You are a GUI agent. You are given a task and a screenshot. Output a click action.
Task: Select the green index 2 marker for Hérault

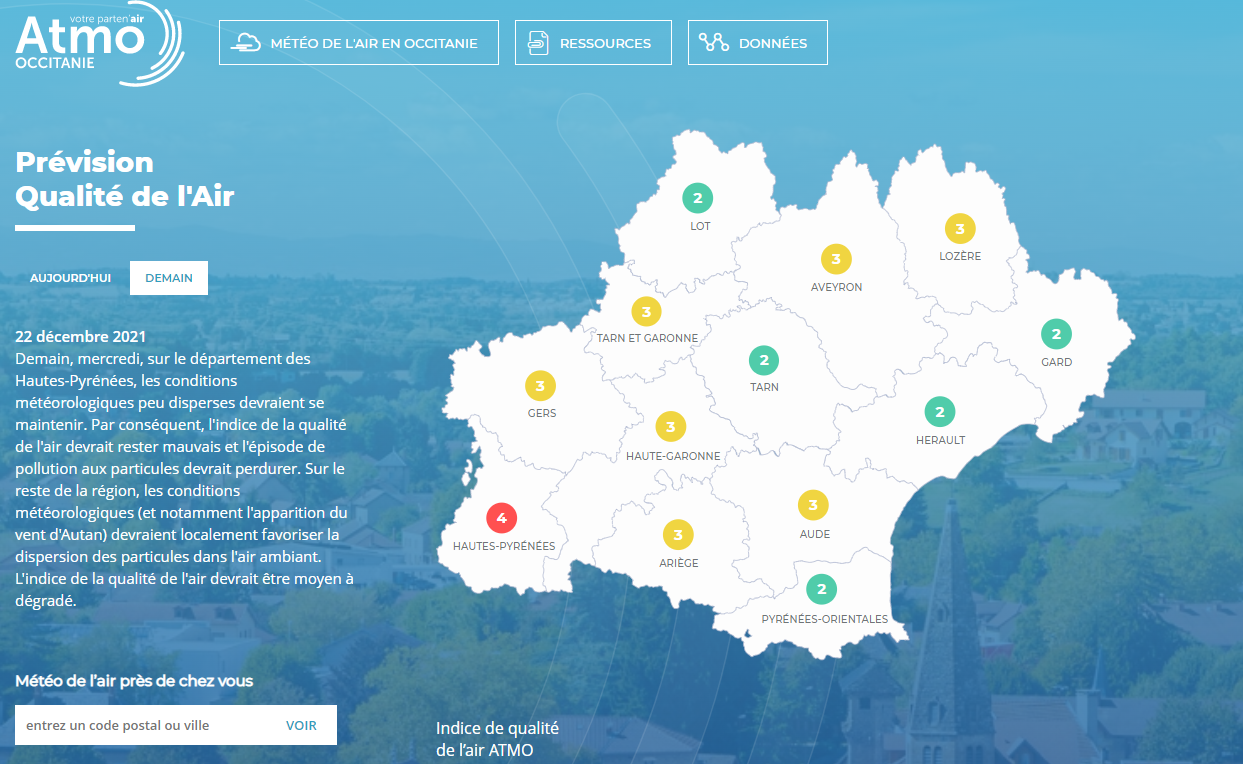[939, 411]
